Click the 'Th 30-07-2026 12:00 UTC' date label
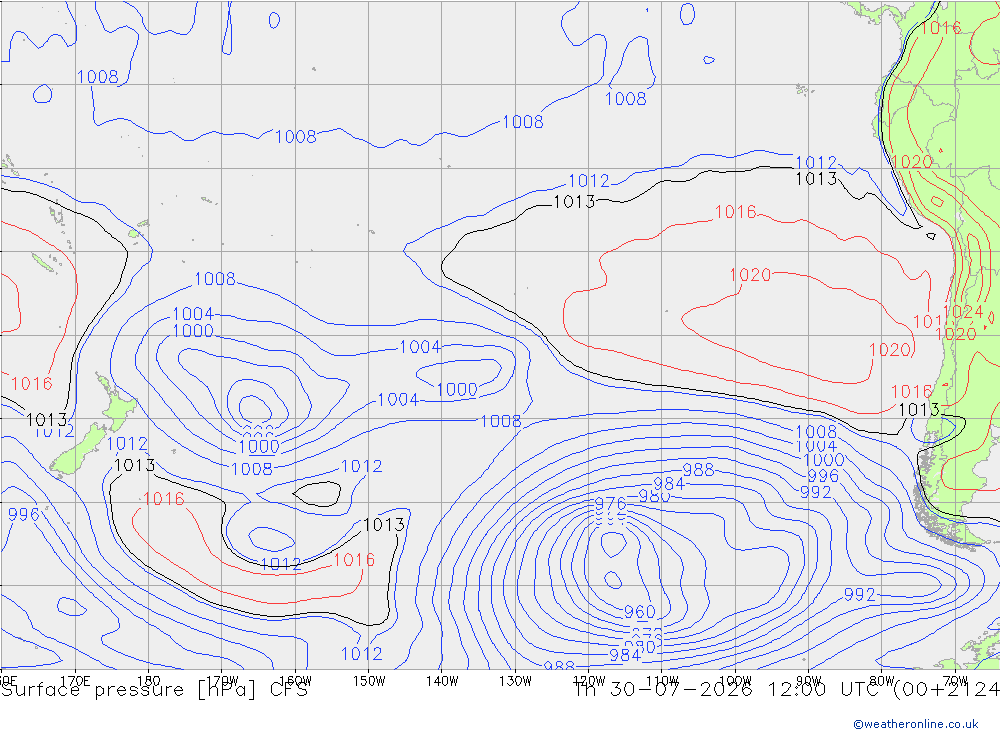1000x733 pixels. click(x=729, y=690)
